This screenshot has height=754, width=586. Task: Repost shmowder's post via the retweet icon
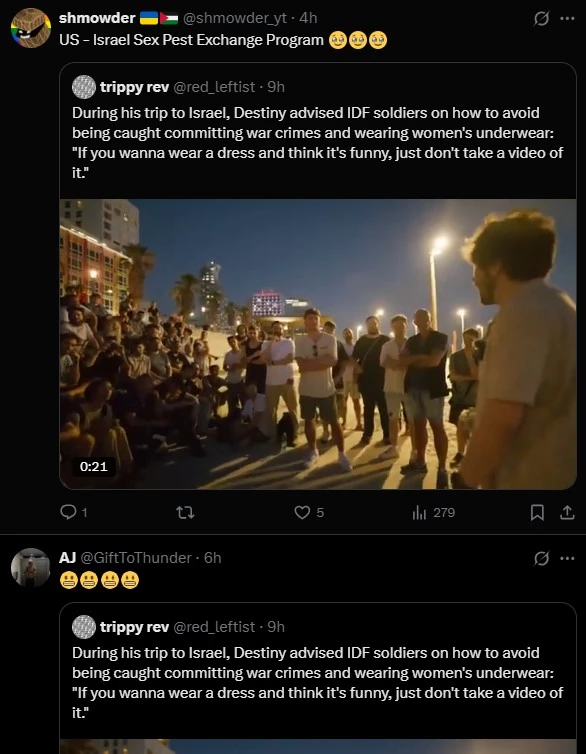(185, 513)
